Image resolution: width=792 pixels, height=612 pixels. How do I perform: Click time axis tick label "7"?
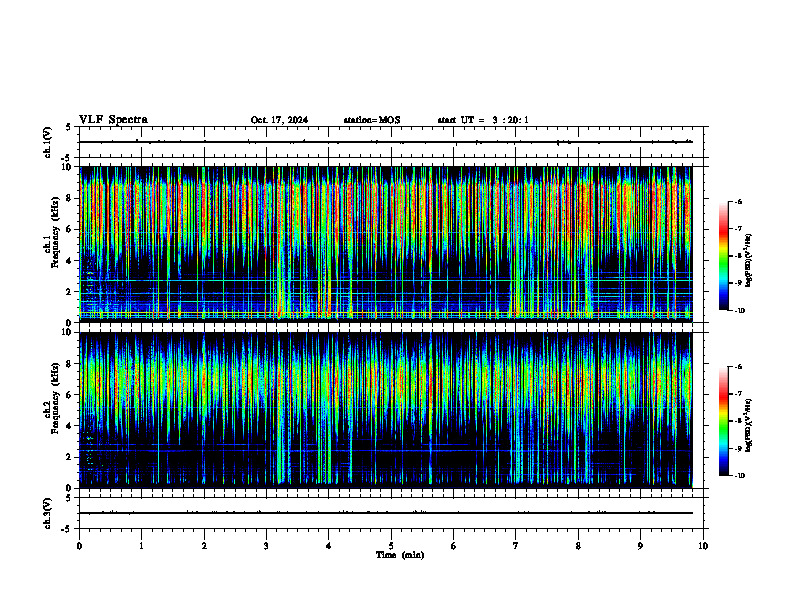pyautogui.click(x=515, y=546)
